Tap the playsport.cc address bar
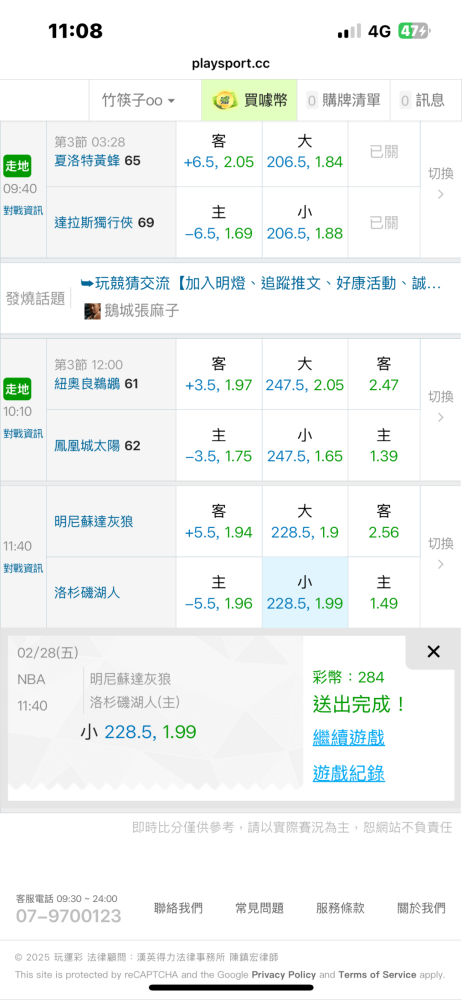The image size is (462, 1000). (x=230, y=64)
